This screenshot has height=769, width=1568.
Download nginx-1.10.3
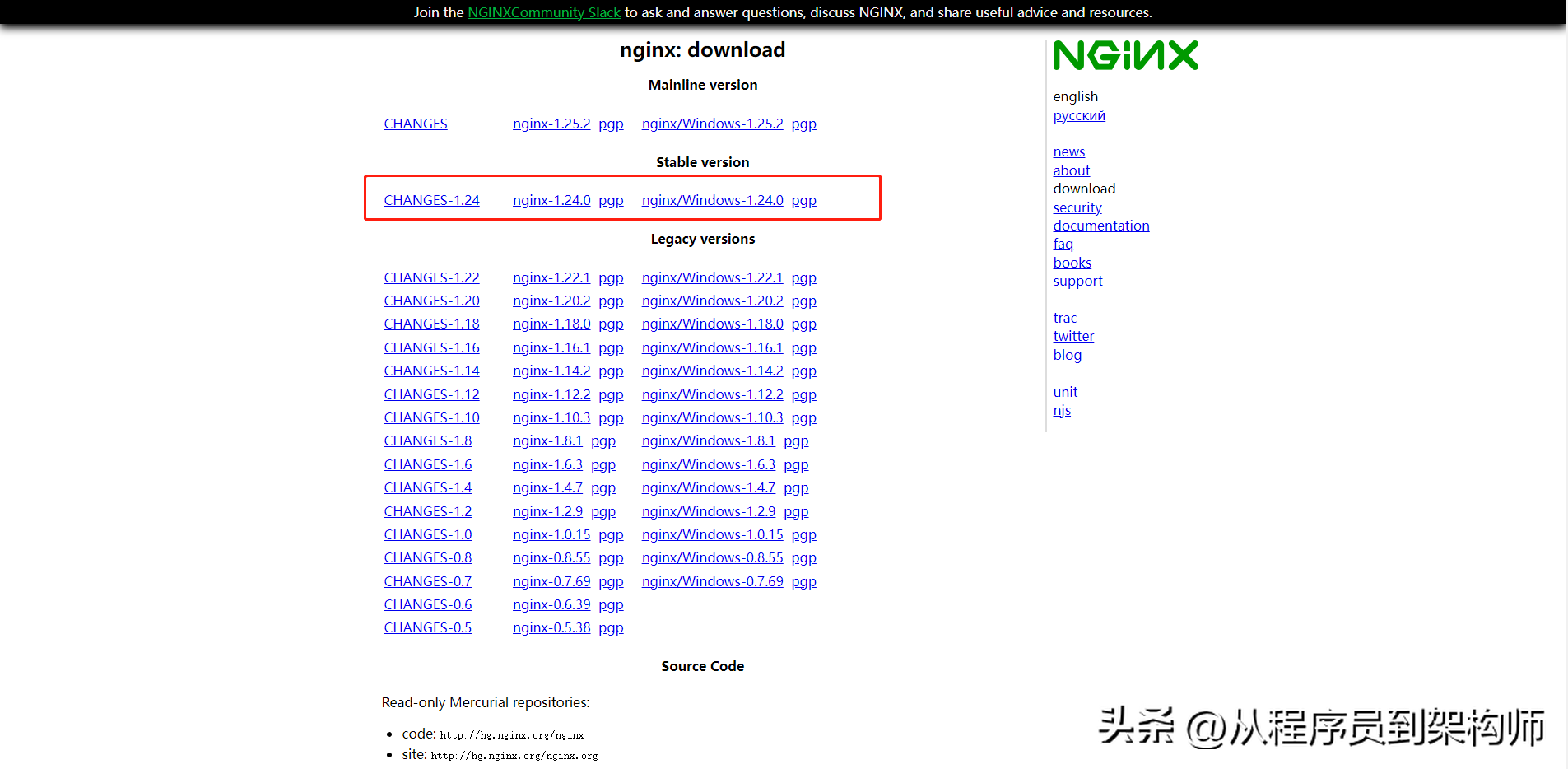[x=551, y=417]
